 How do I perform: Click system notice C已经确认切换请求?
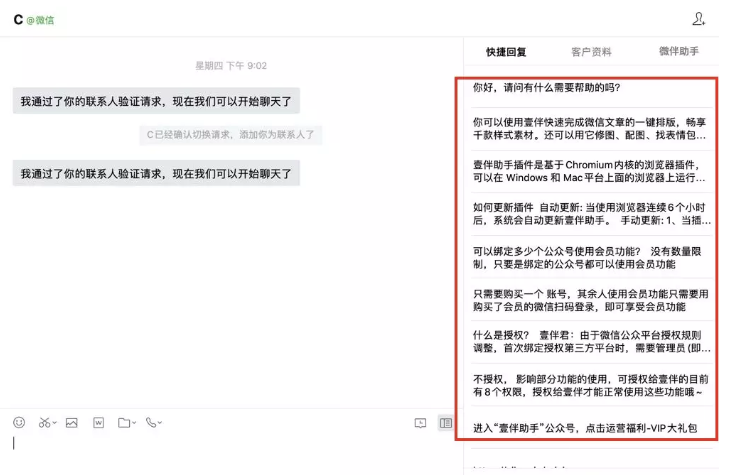230,135
